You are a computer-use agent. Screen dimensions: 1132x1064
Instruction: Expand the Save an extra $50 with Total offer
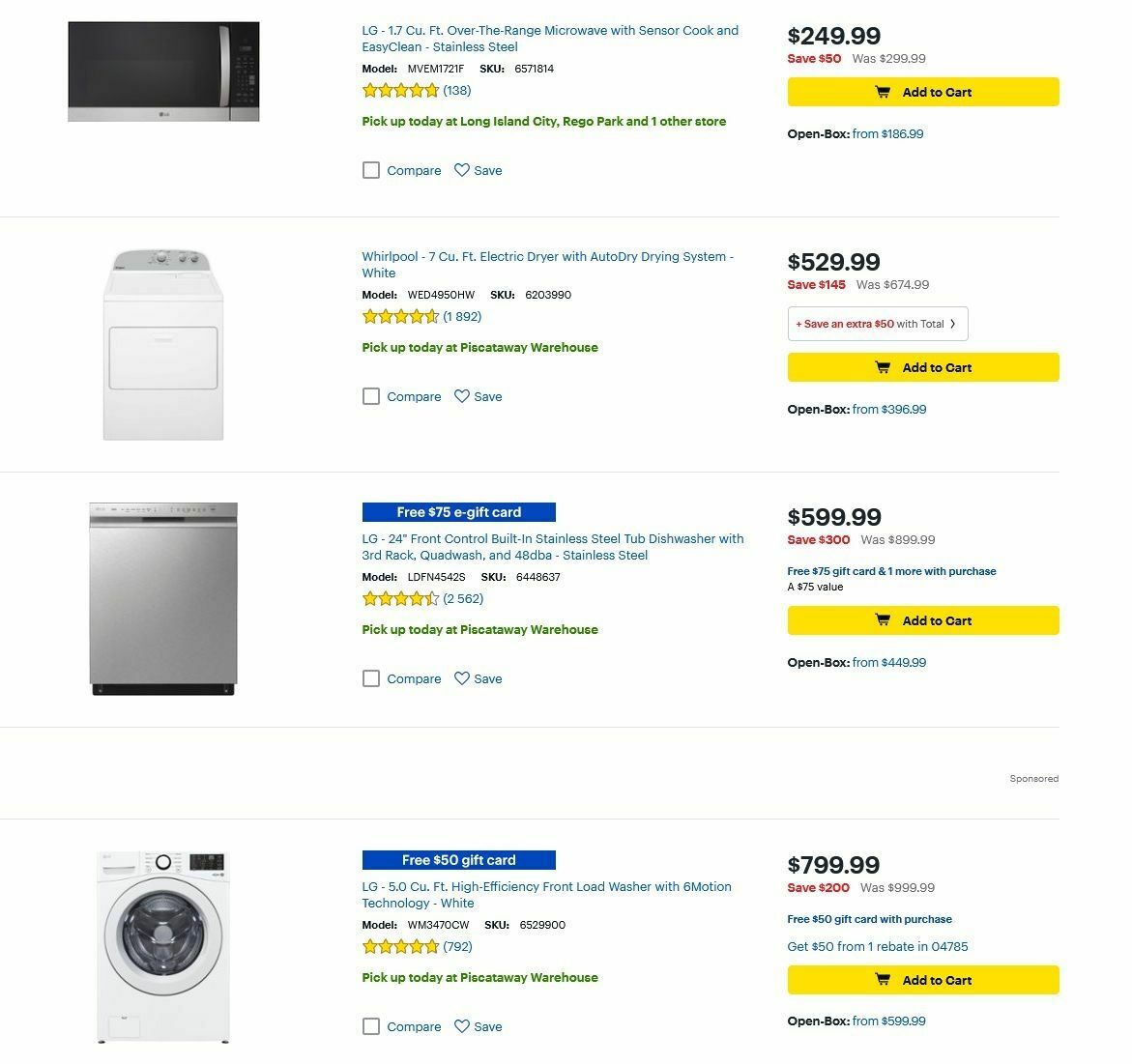(x=876, y=324)
